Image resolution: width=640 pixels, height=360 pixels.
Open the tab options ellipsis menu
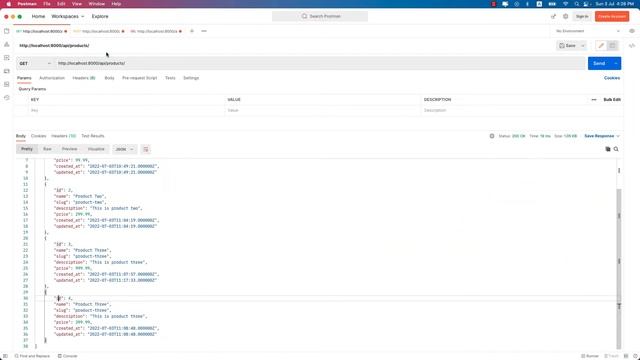coord(204,31)
